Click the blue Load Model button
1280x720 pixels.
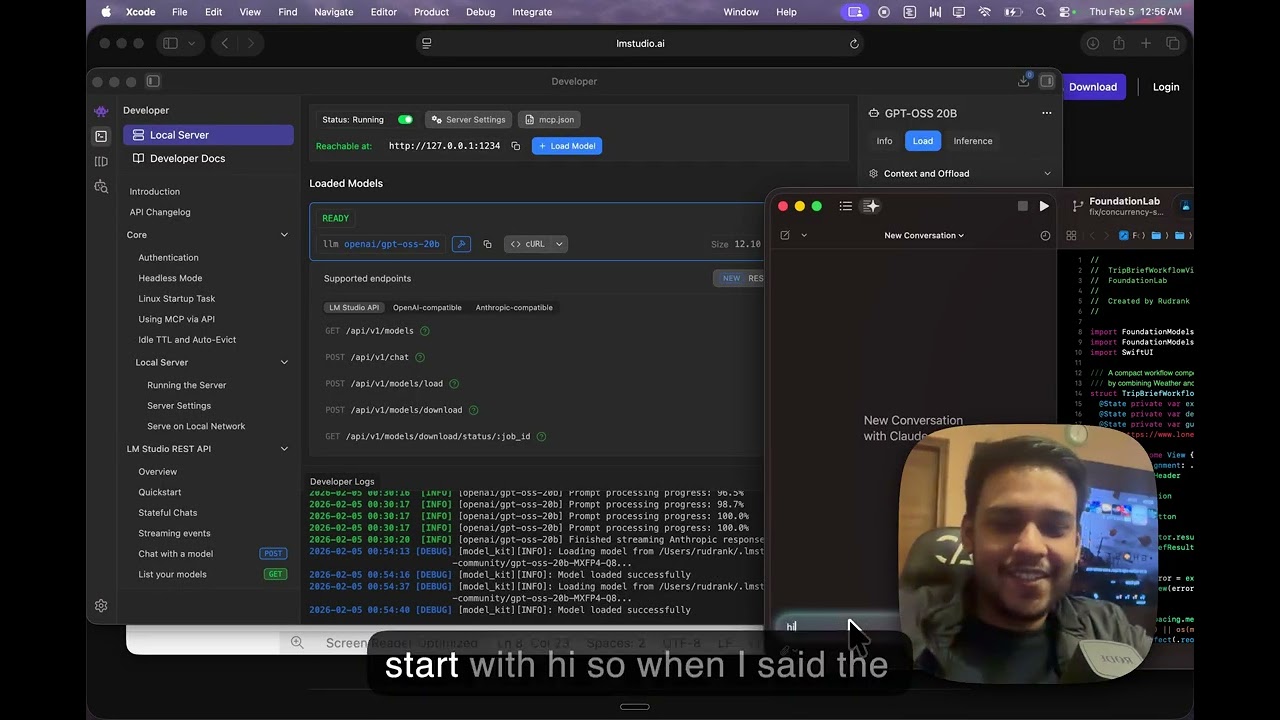pyautogui.click(x=567, y=146)
